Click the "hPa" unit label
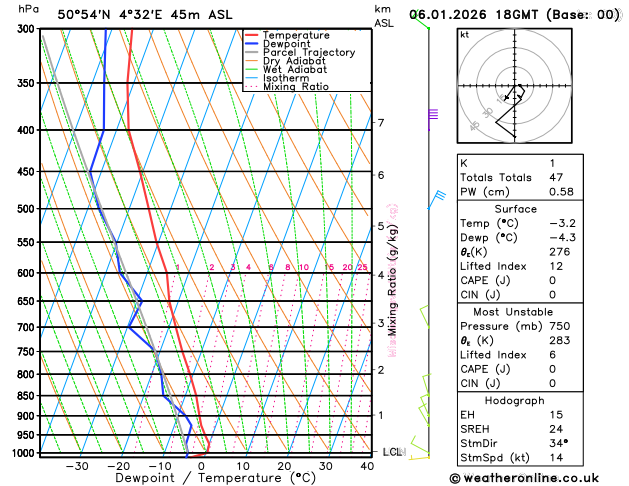Screen dimensions: 629x486 28,9
